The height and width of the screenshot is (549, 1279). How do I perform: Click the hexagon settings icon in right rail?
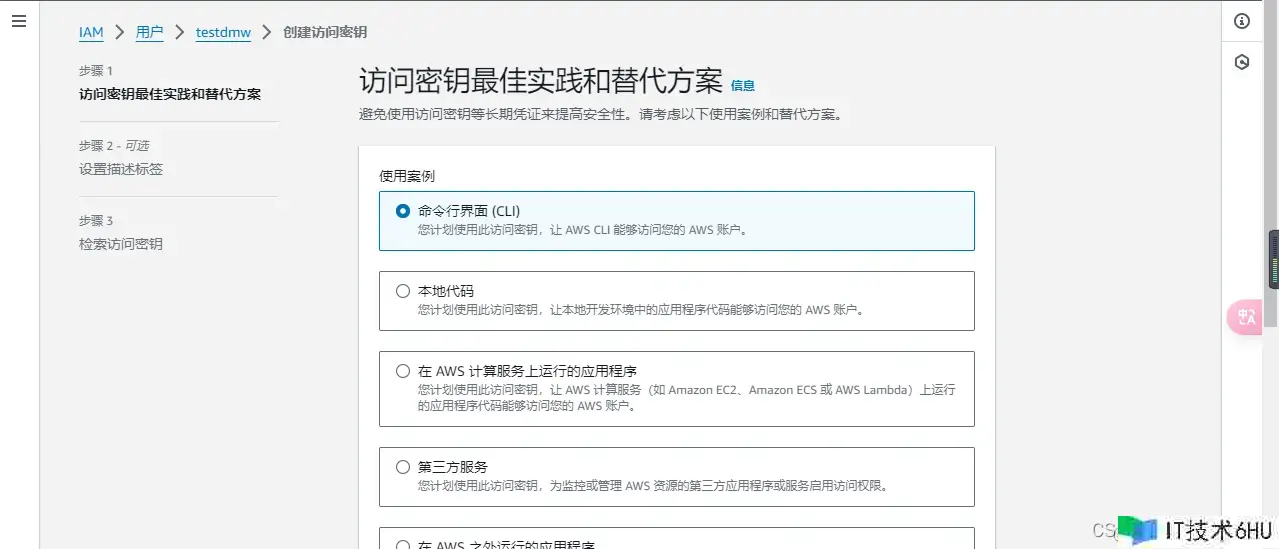(1242, 62)
